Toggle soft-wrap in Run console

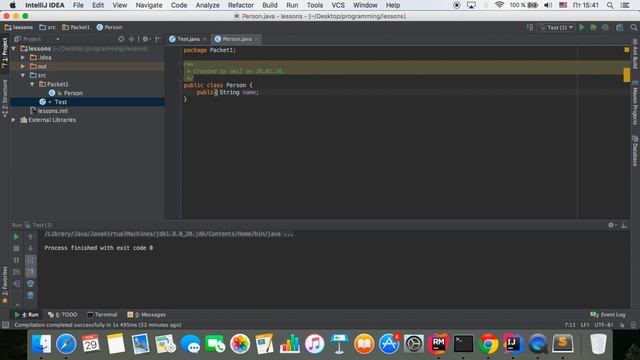pyautogui.click(x=30, y=260)
